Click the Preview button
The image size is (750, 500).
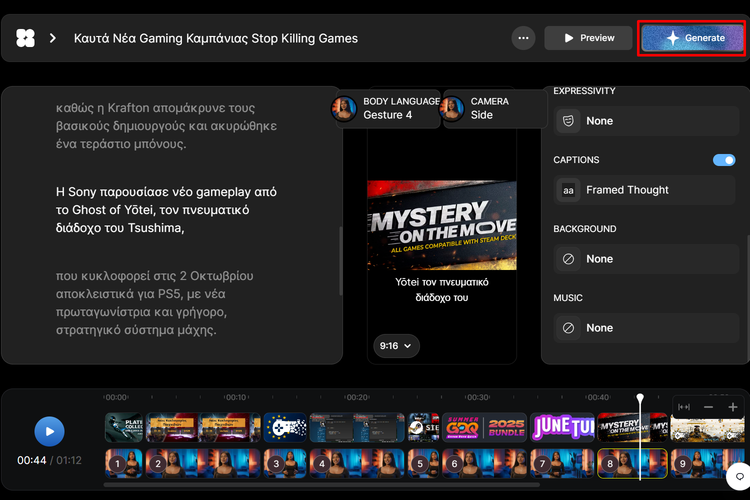(588, 38)
